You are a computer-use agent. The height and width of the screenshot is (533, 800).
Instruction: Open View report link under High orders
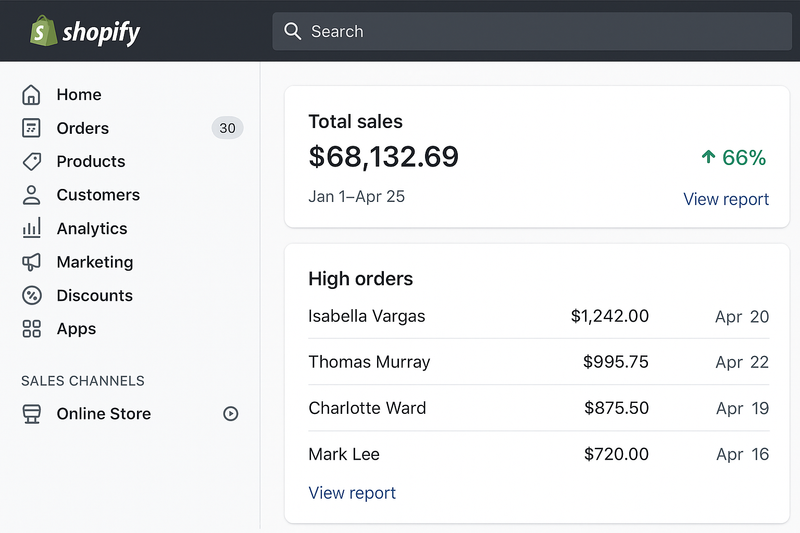352,493
